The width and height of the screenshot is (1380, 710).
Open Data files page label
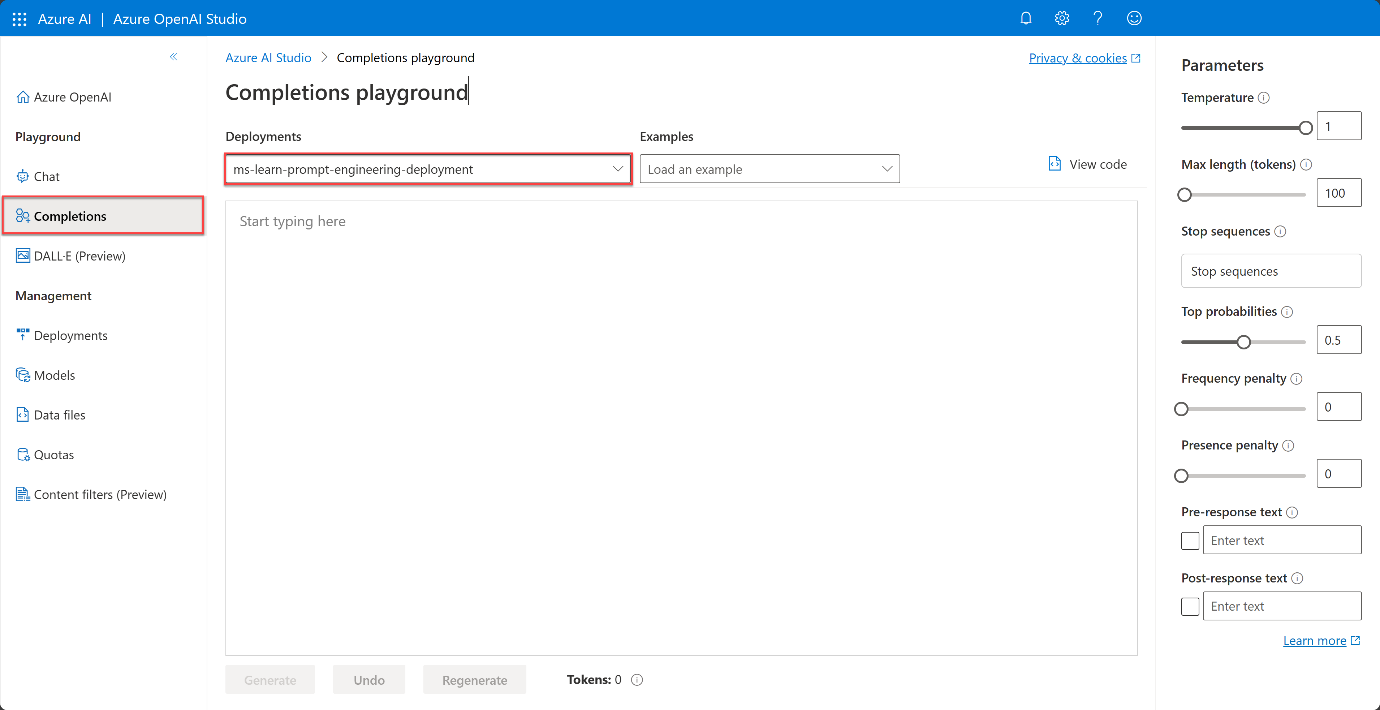(60, 415)
